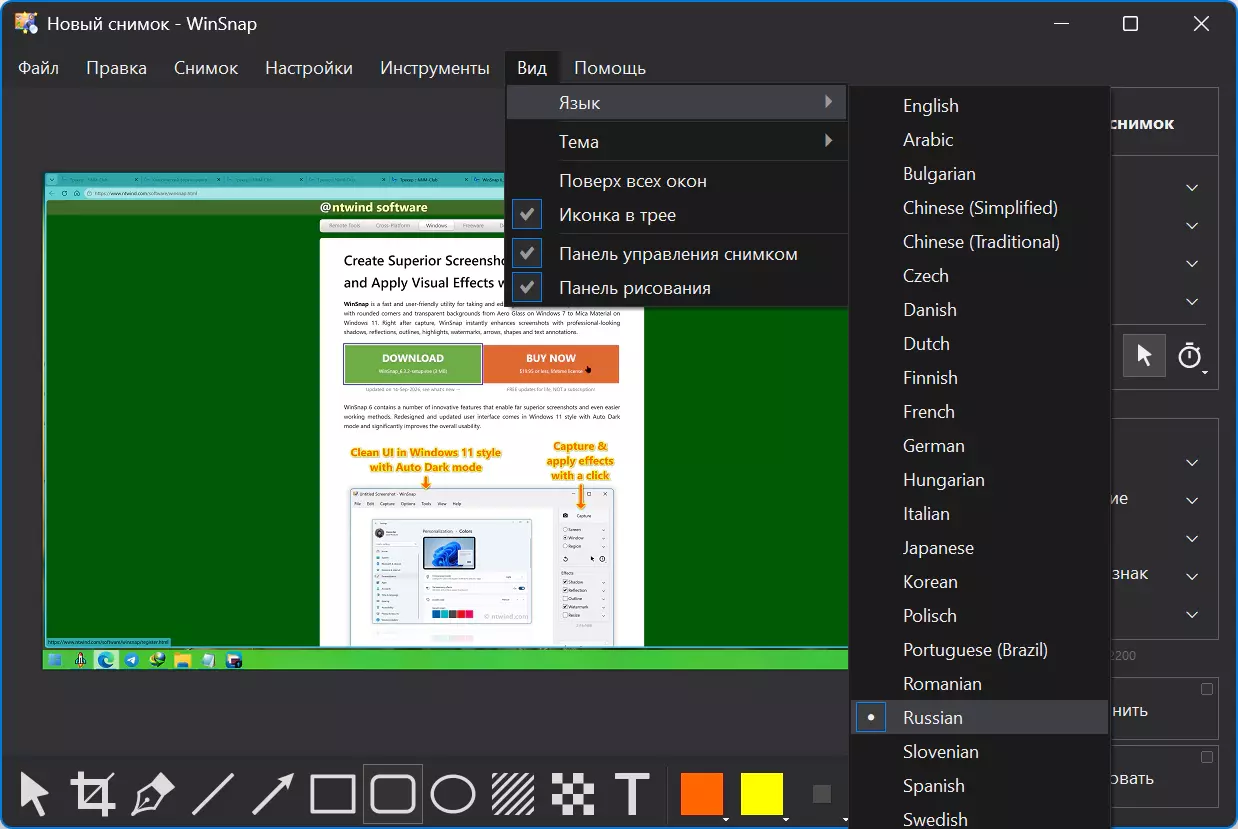1238x829 pixels.
Task: Tick the small checkbox beside 'нить' button
Action: [x=1207, y=689]
